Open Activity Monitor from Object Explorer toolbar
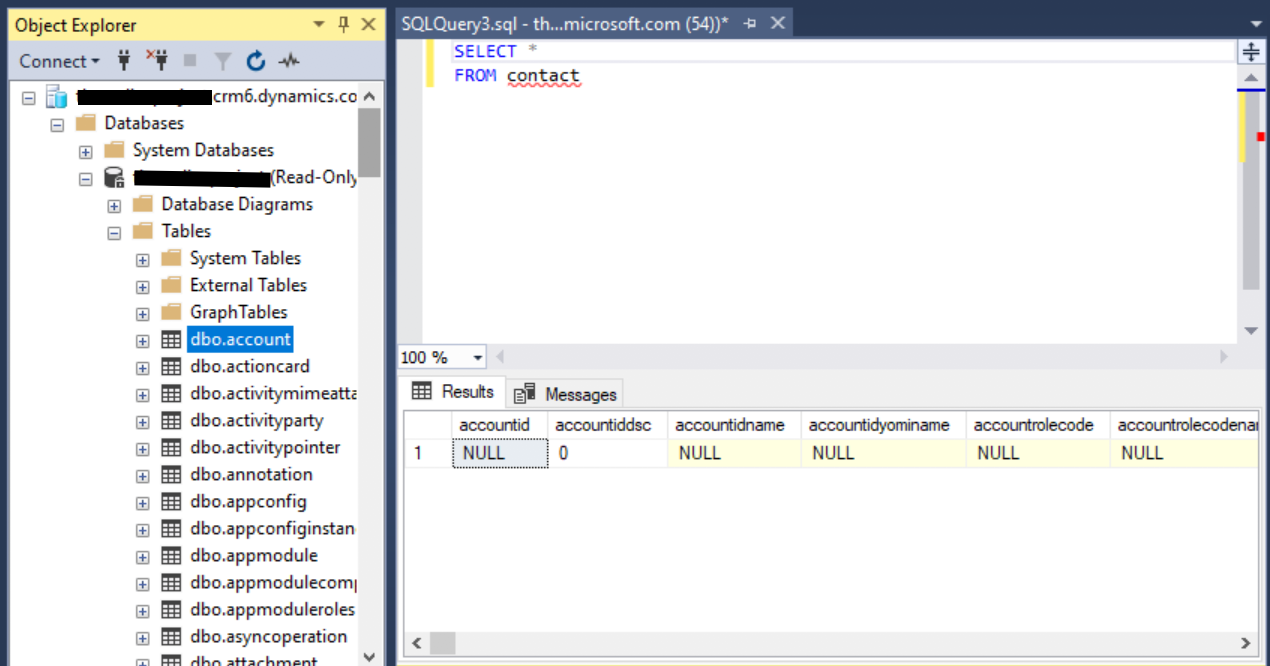 pyautogui.click(x=289, y=61)
